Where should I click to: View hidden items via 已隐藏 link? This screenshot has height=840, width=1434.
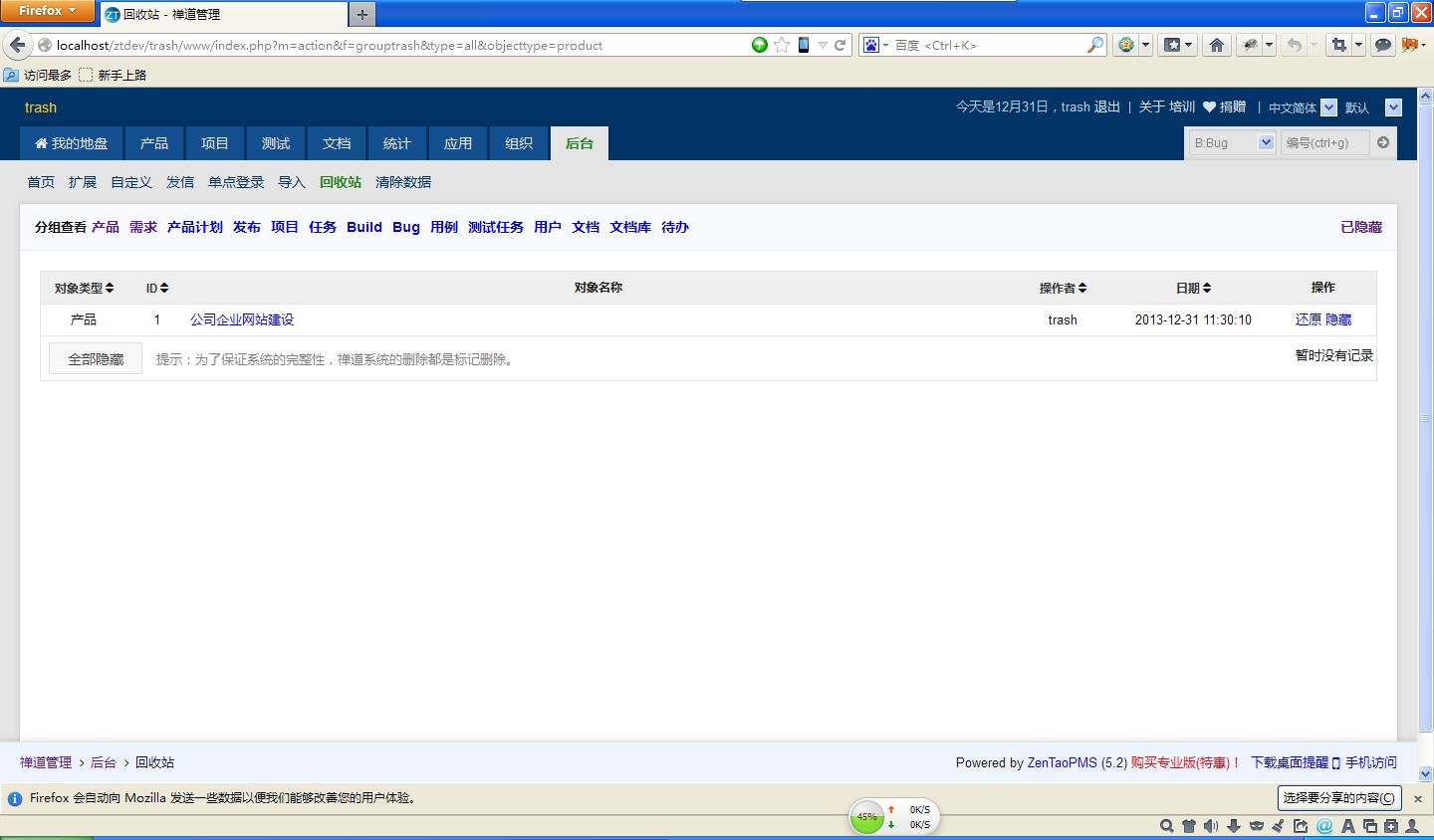[x=1361, y=227]
